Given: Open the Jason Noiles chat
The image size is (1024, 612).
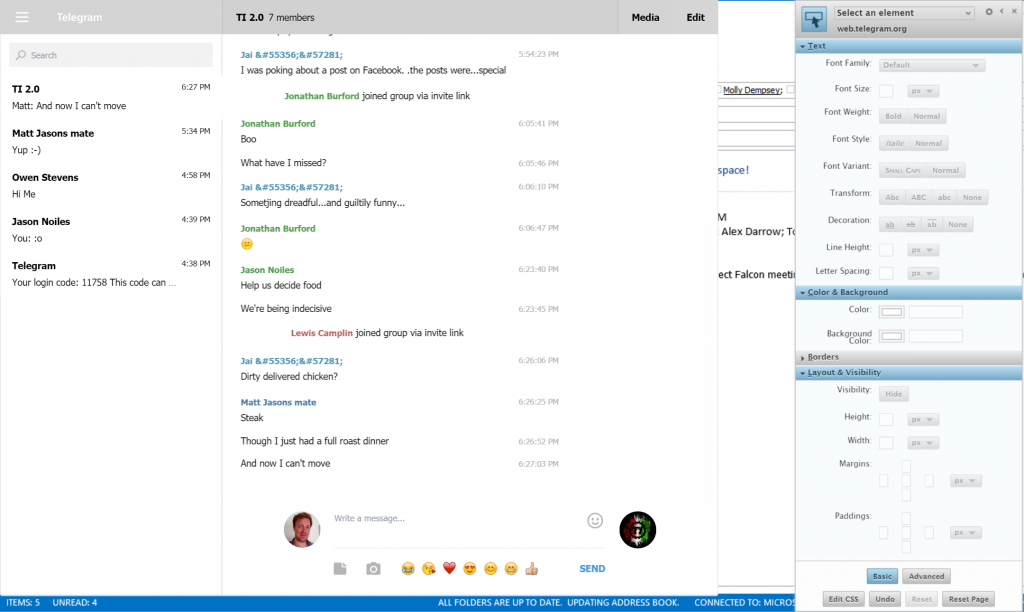Looking at the screenshot, I should [111, 230].
